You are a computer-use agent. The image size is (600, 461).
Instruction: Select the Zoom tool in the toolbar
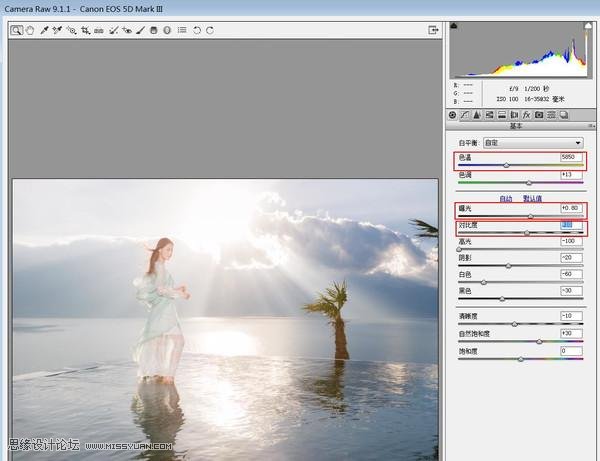tap(17, 30)
